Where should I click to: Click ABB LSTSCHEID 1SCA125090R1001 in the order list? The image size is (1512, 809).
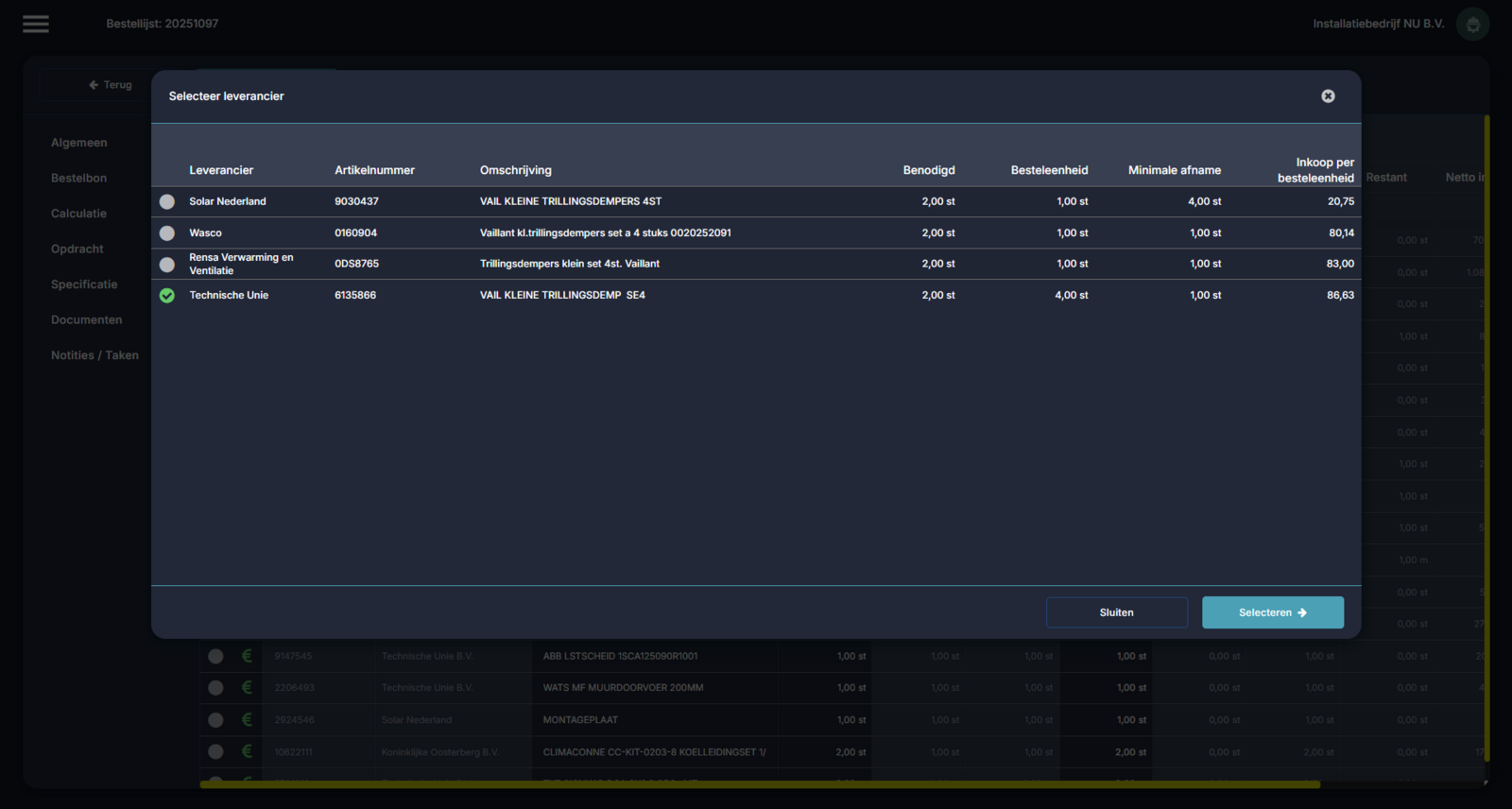[621, 656]
